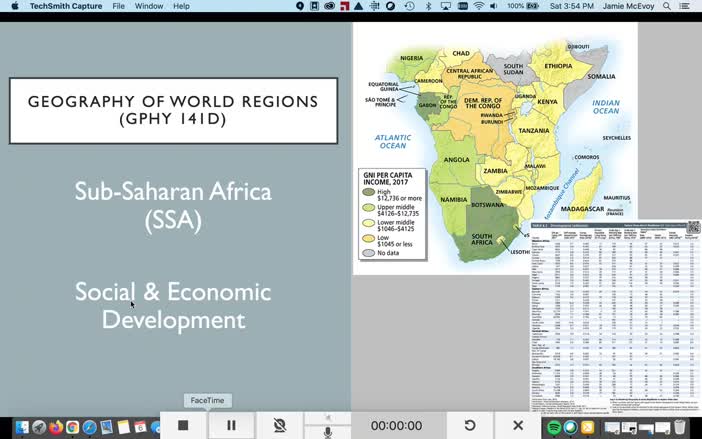Image resolution: width=702 pixels, height=439 pixels.
Task: Click the Social & Economic Development subtitle
Action: click(x=173, y=306)
